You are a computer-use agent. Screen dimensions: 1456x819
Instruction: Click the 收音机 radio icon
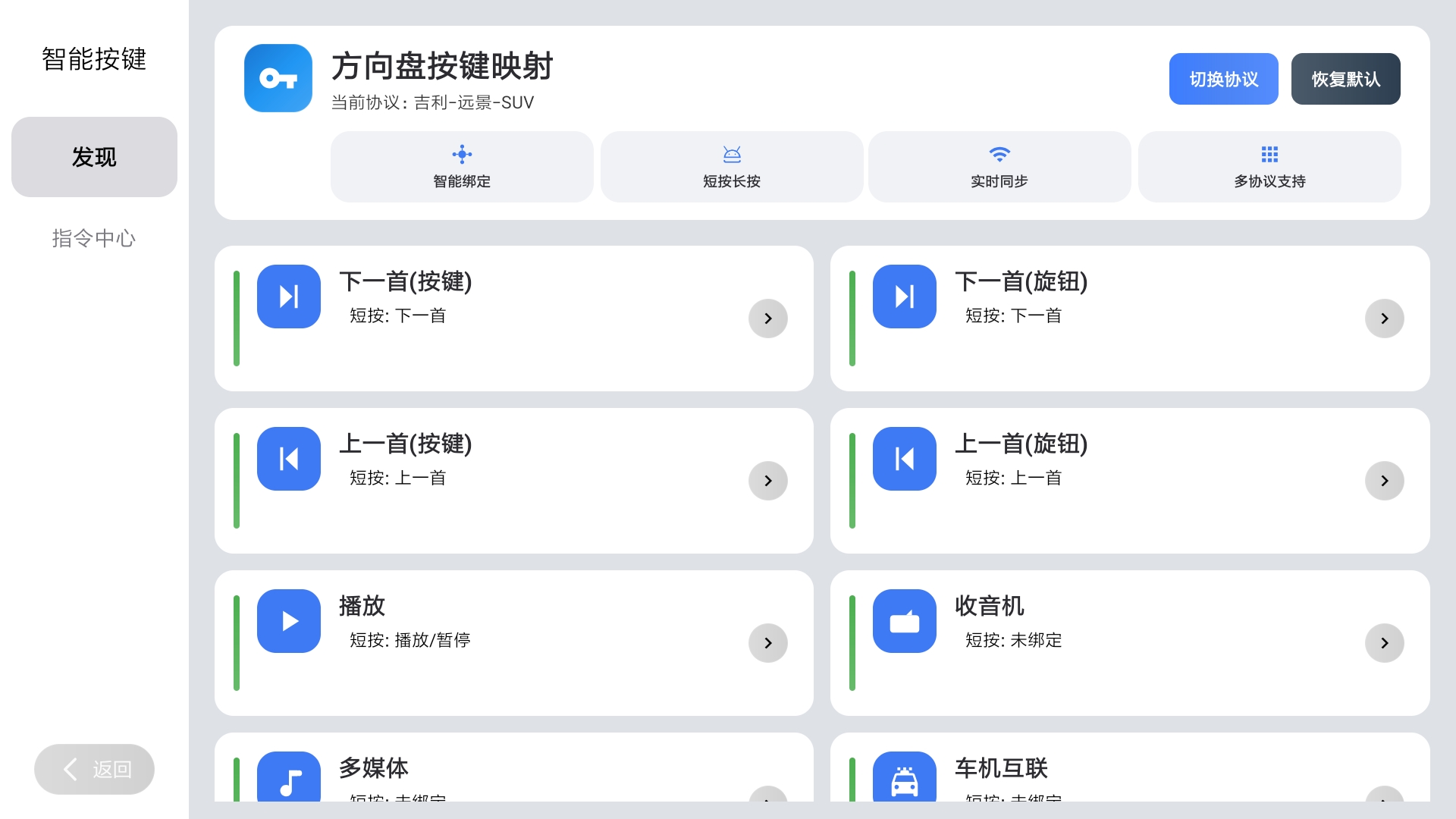tap(904, 621)
